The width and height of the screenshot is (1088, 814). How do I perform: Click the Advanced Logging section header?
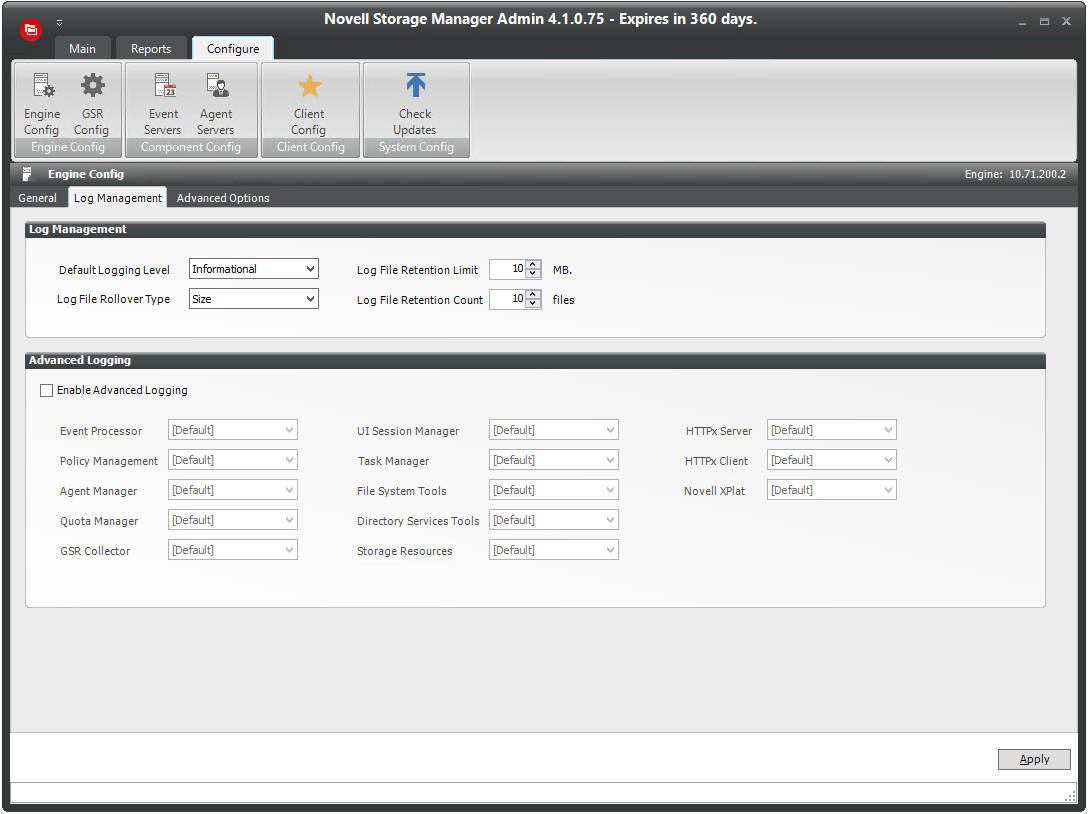tap(535, 360)
